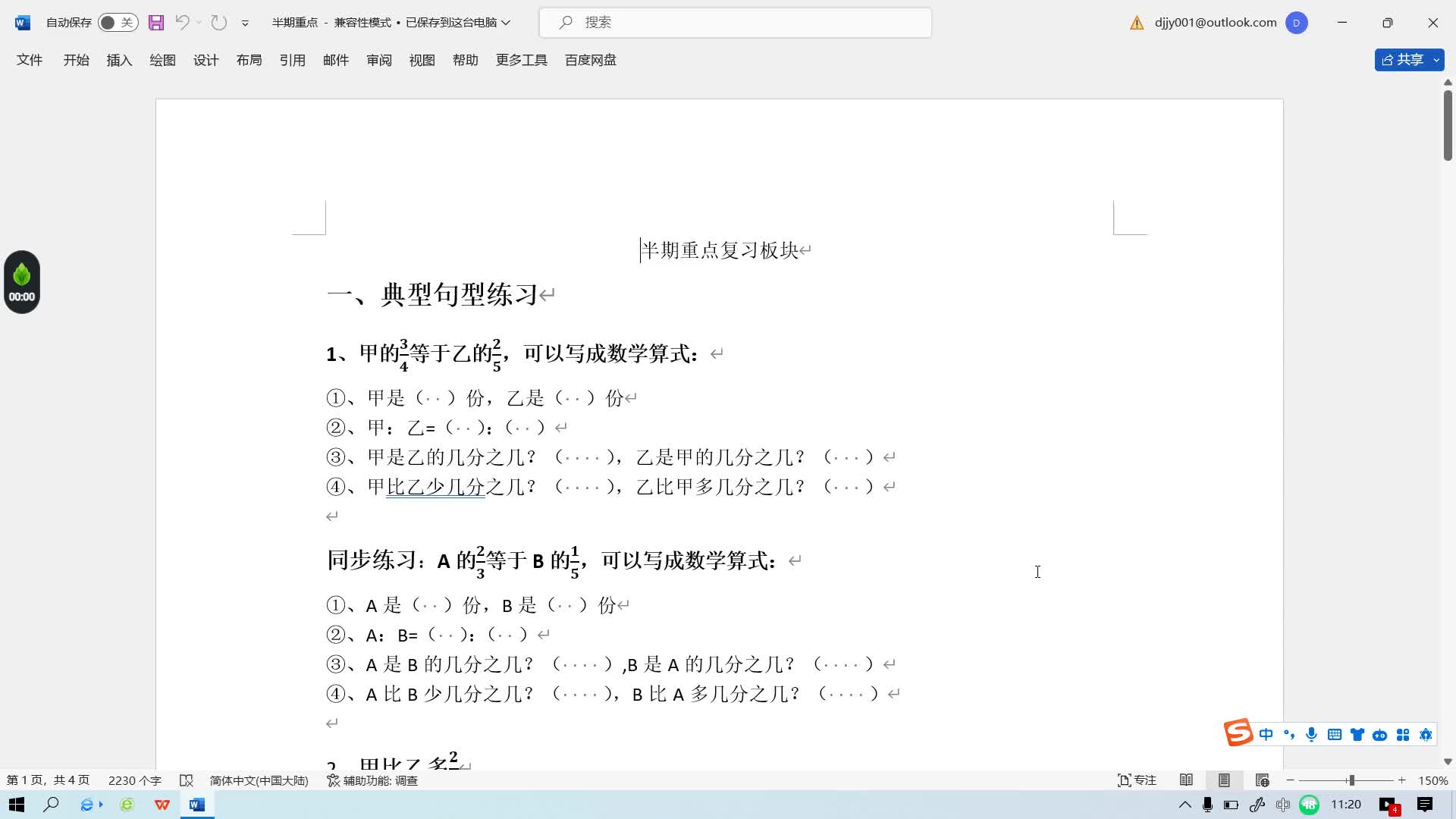Click in the 搜索 search box
Image resolution: width=1456 pixels, height=819 pixels.
pos(736,23)
